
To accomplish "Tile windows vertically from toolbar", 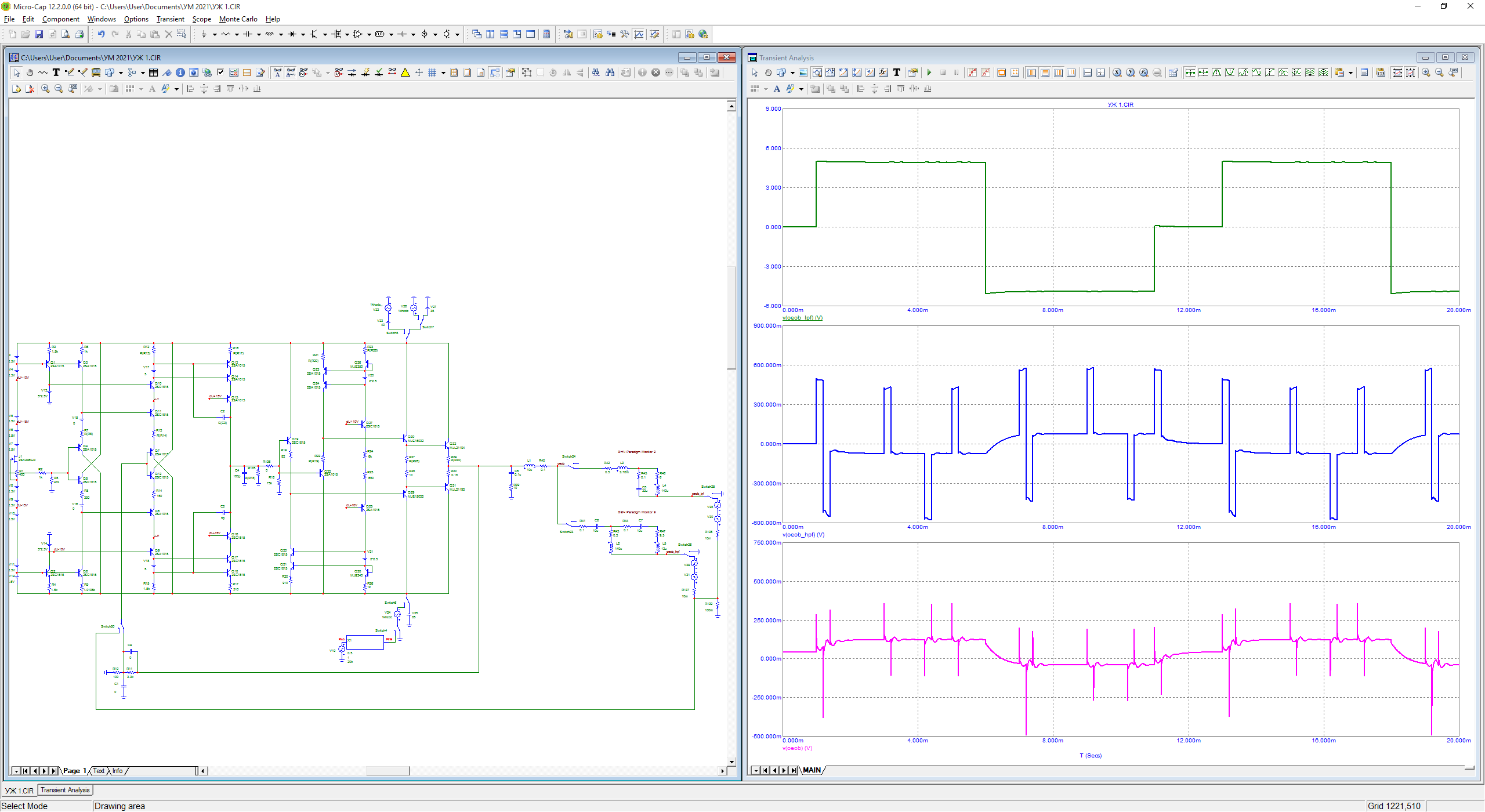I will coord(490,34).
